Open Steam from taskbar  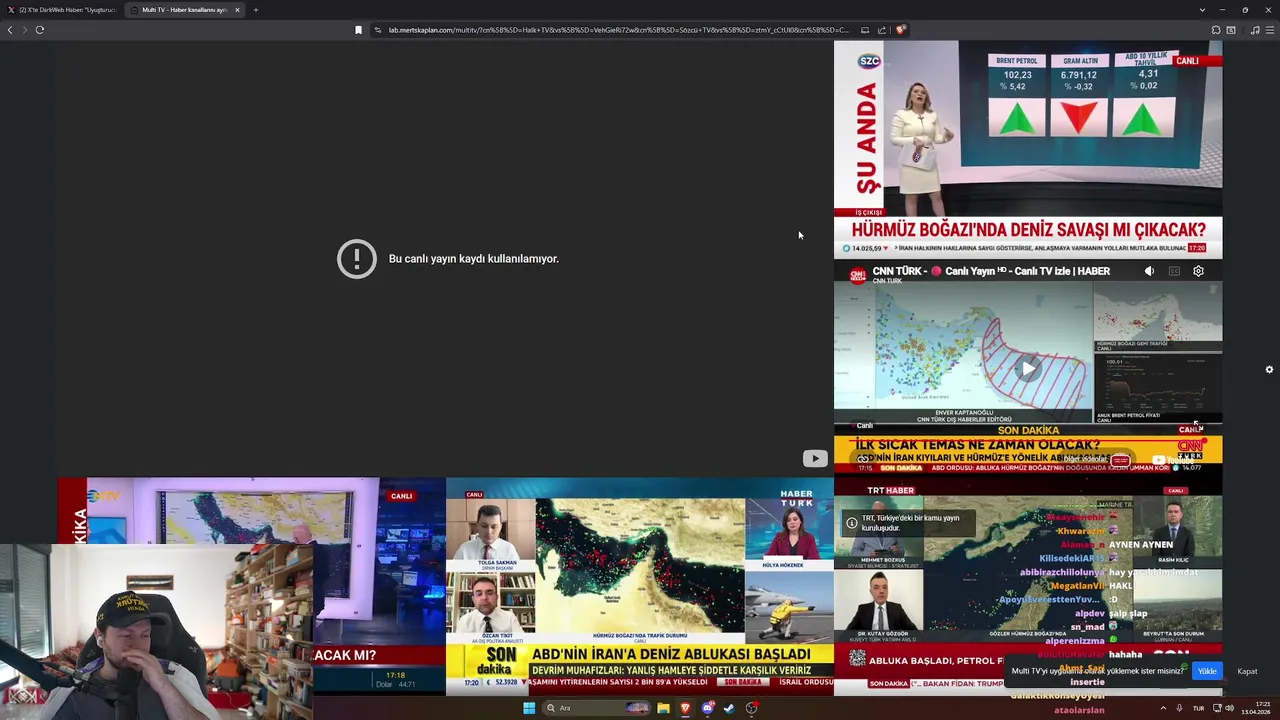click(729, 708)
